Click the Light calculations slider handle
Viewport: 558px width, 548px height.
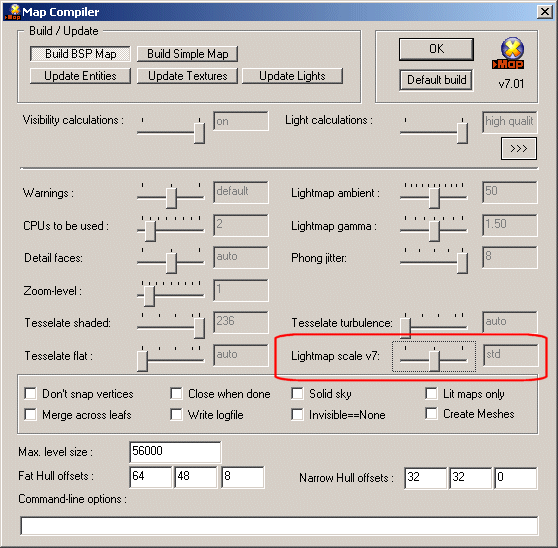point(462,133)
